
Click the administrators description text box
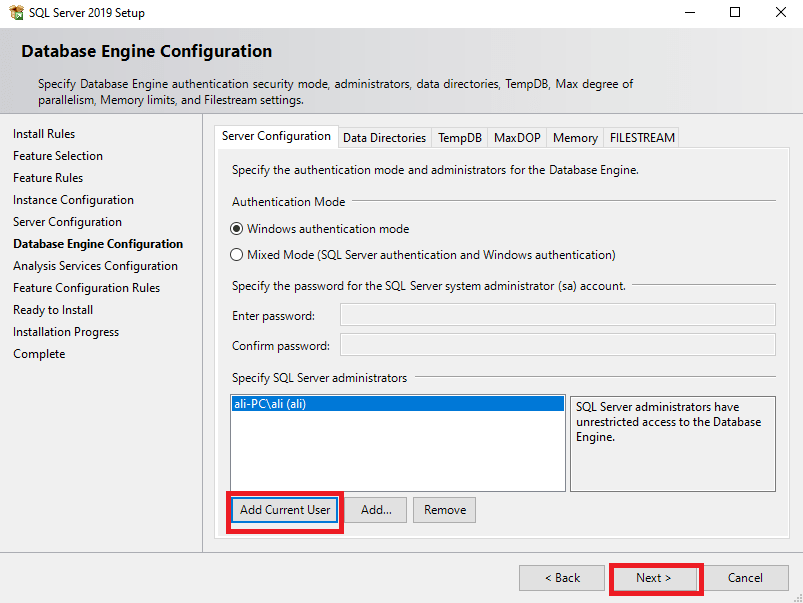[x=673, y=444]
